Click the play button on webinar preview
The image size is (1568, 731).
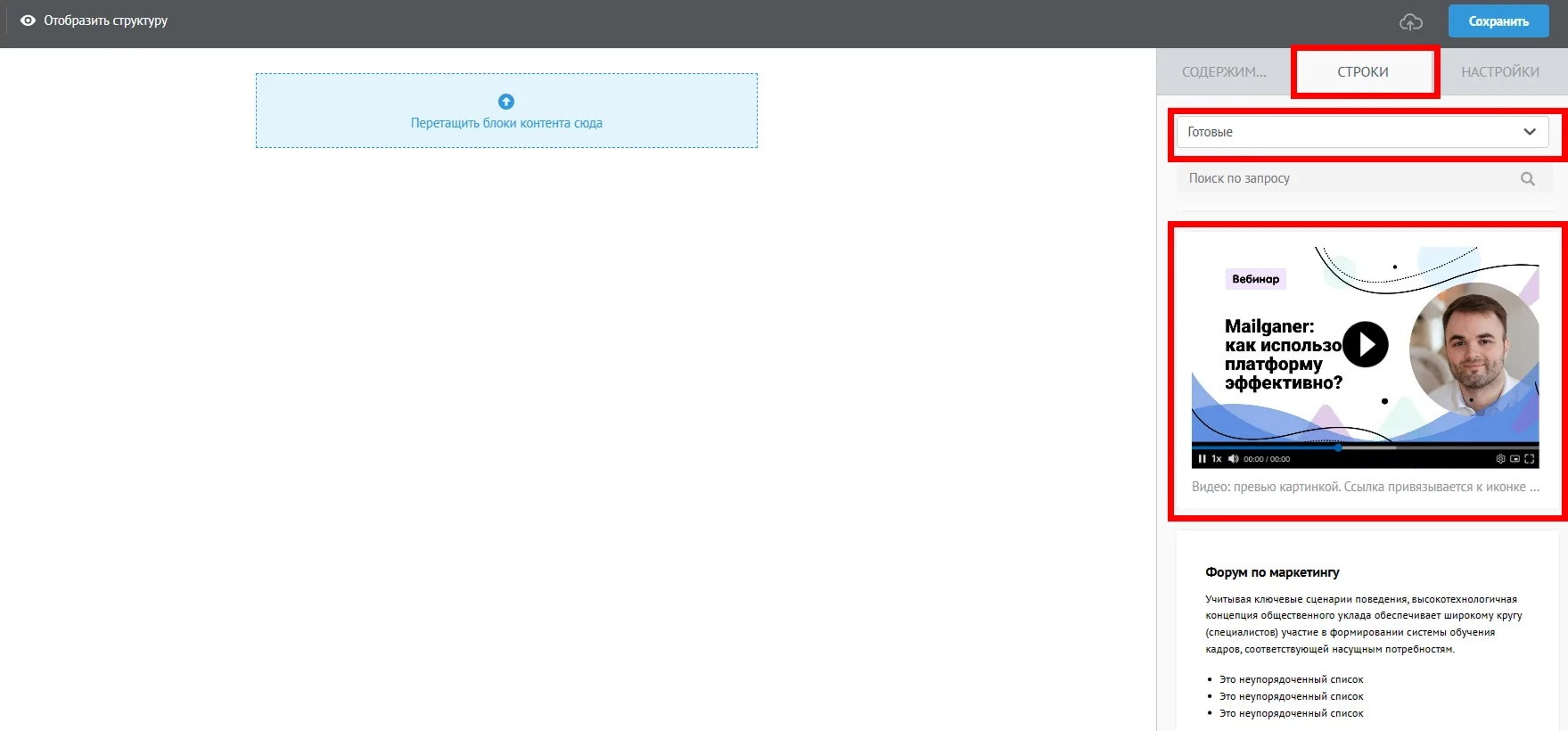[x=1366, y=344]
